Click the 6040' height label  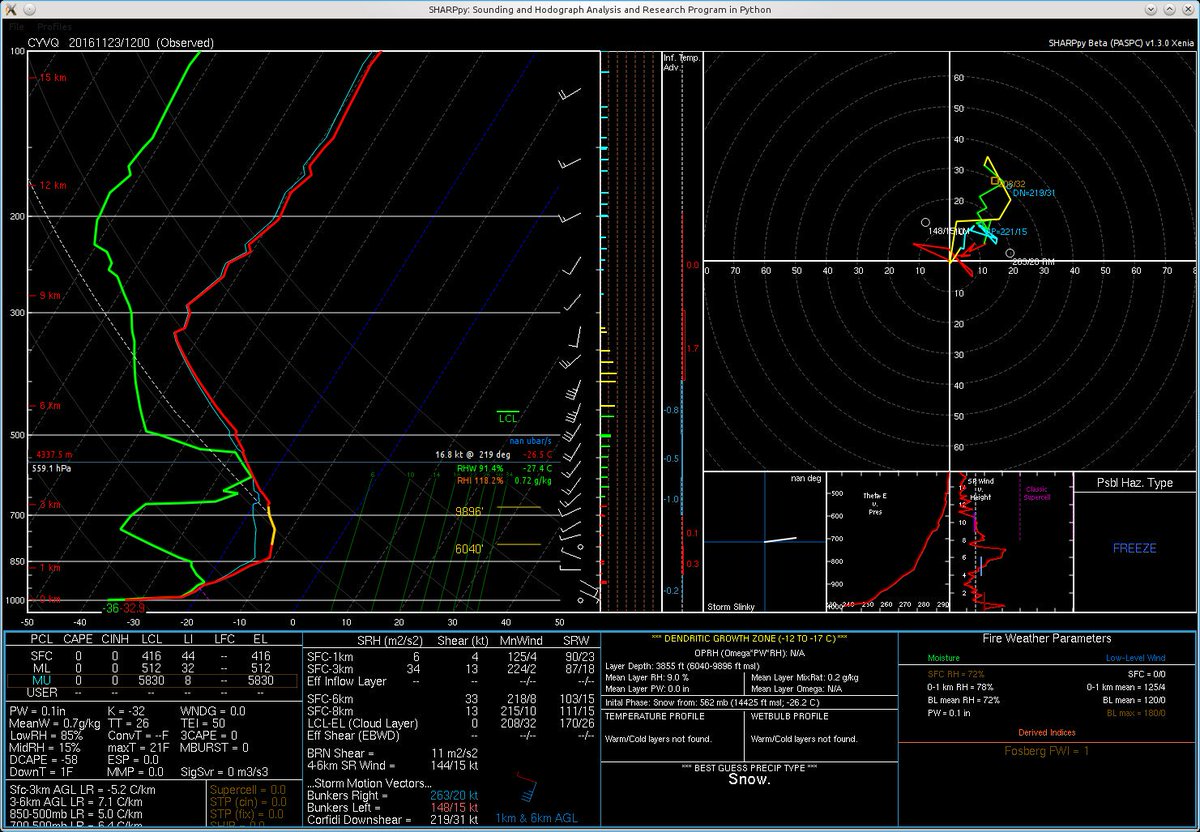coord(470,549)
